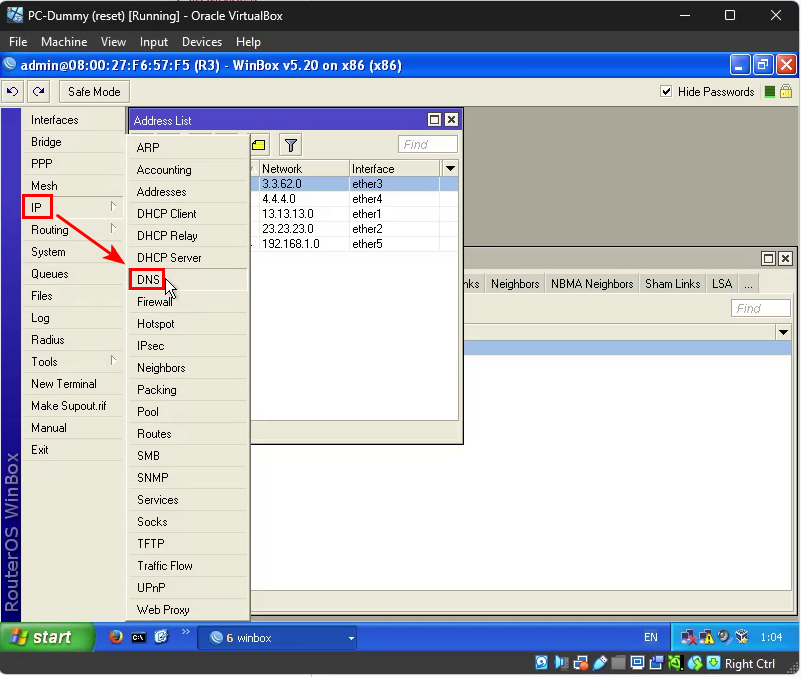
Task: Show more OSPF tabs via the ellipsis
Action: [748, 284]
